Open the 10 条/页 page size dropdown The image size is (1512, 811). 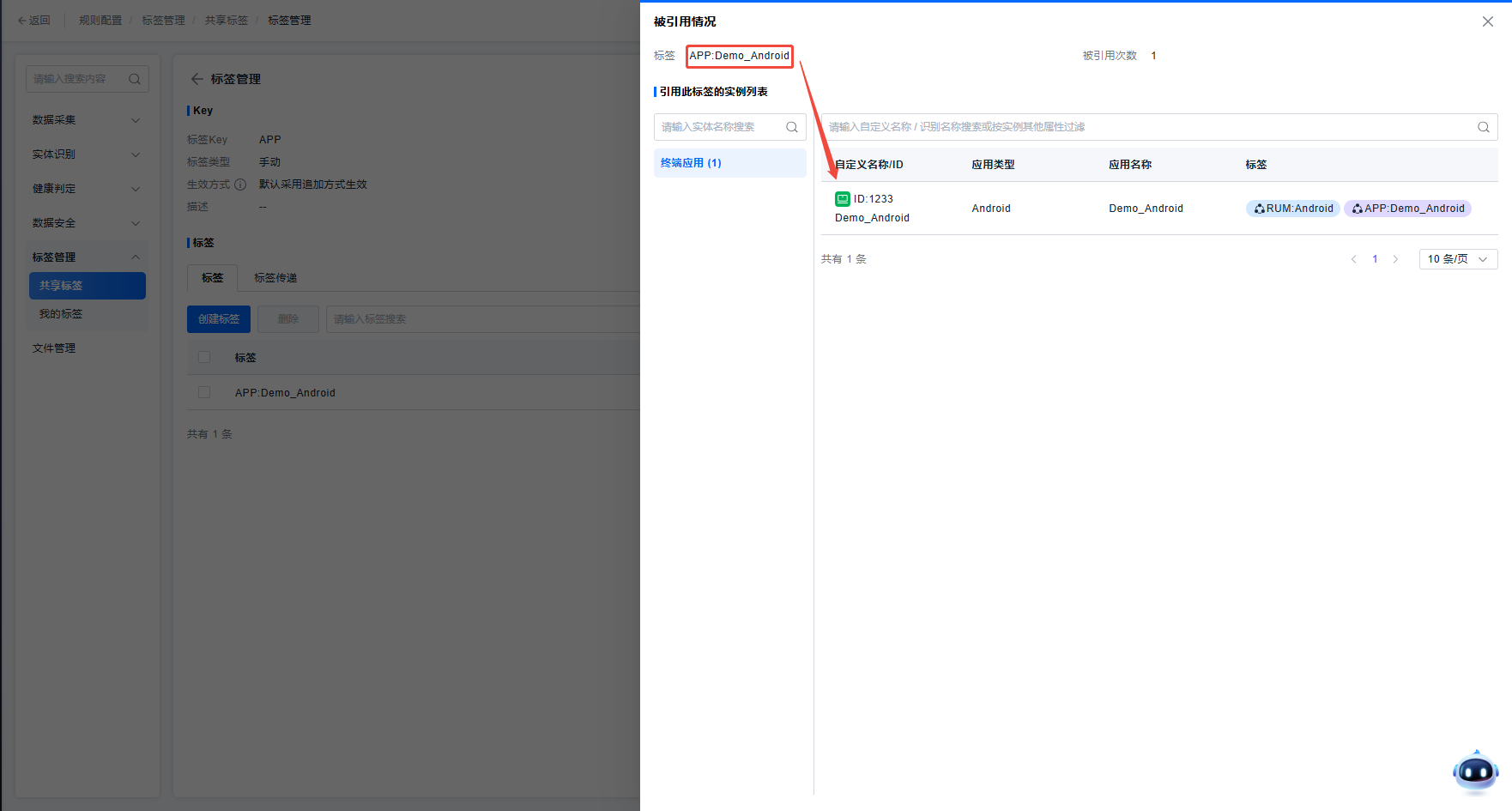(1457, 259)
